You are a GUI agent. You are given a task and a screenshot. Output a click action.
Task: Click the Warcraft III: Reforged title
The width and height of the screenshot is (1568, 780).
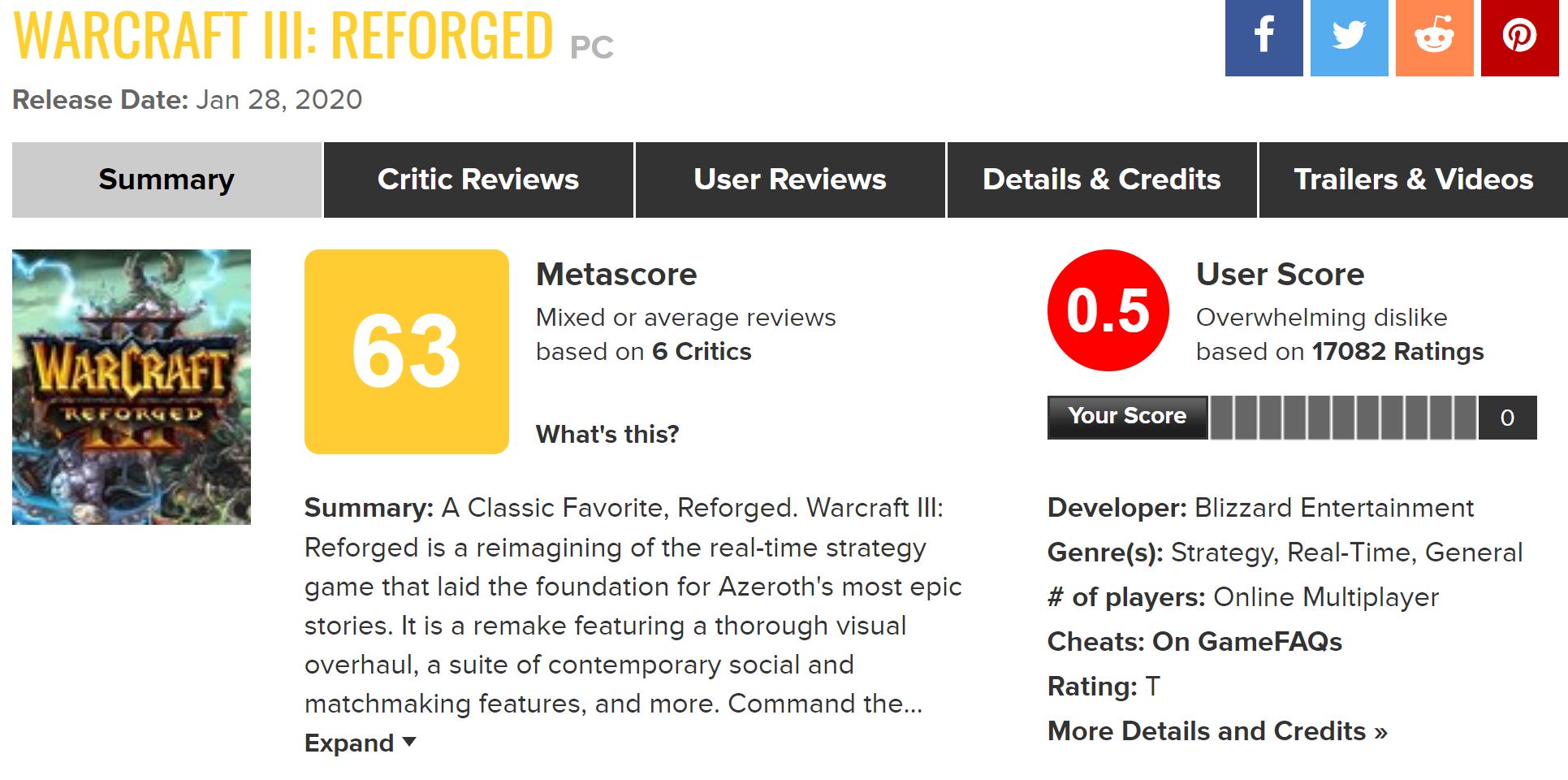pyautogui.click(x=283, y=37)
